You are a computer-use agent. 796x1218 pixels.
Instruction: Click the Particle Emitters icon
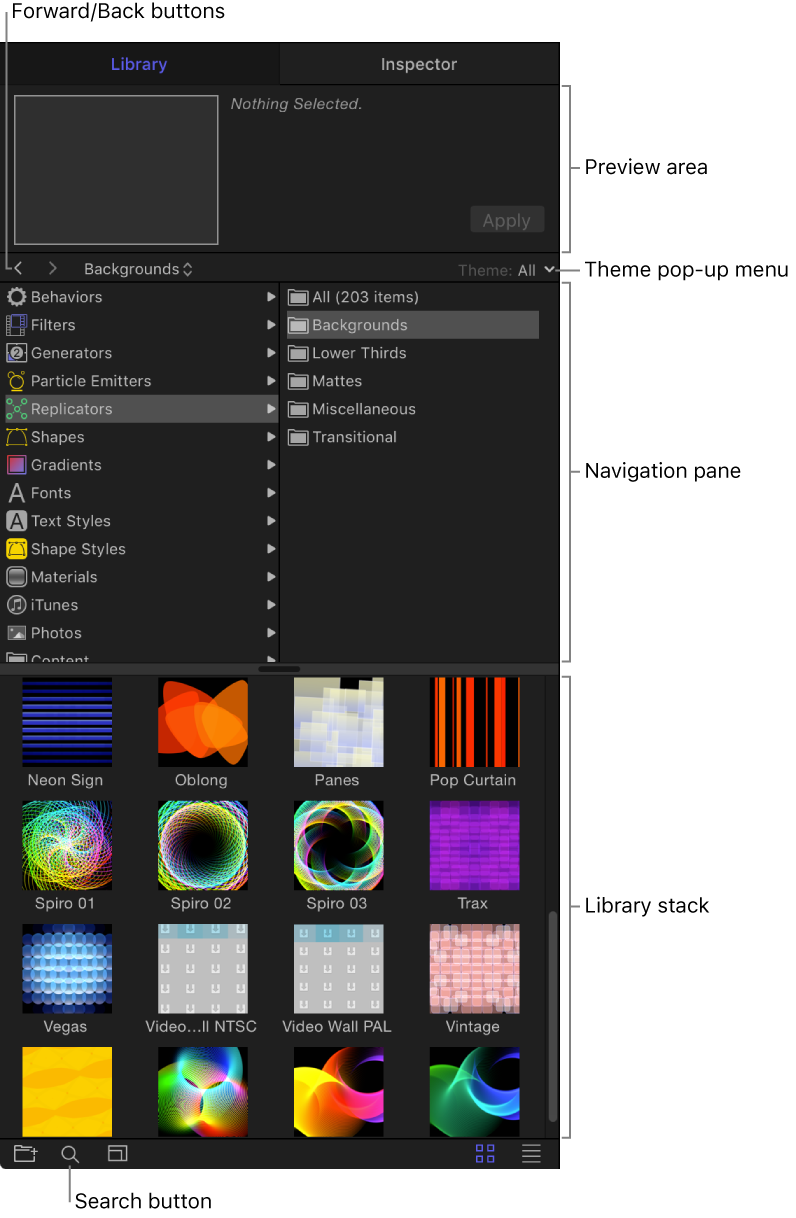coord(16,381)
